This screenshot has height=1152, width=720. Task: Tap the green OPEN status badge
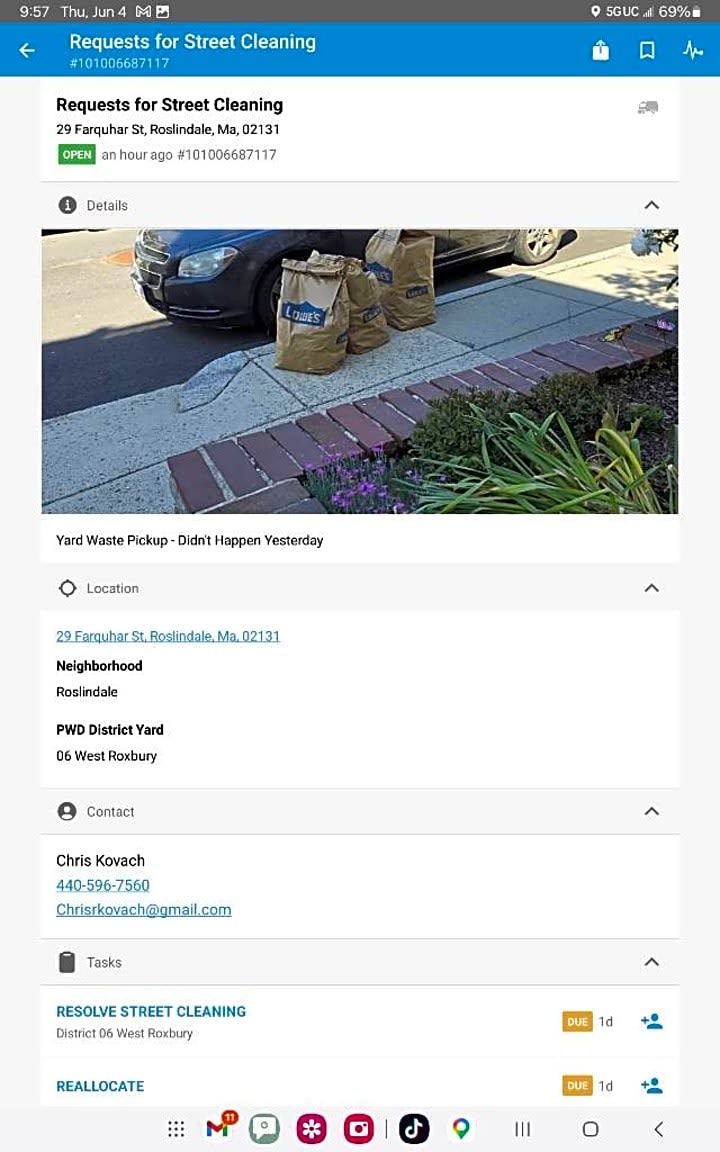[77, 154]
